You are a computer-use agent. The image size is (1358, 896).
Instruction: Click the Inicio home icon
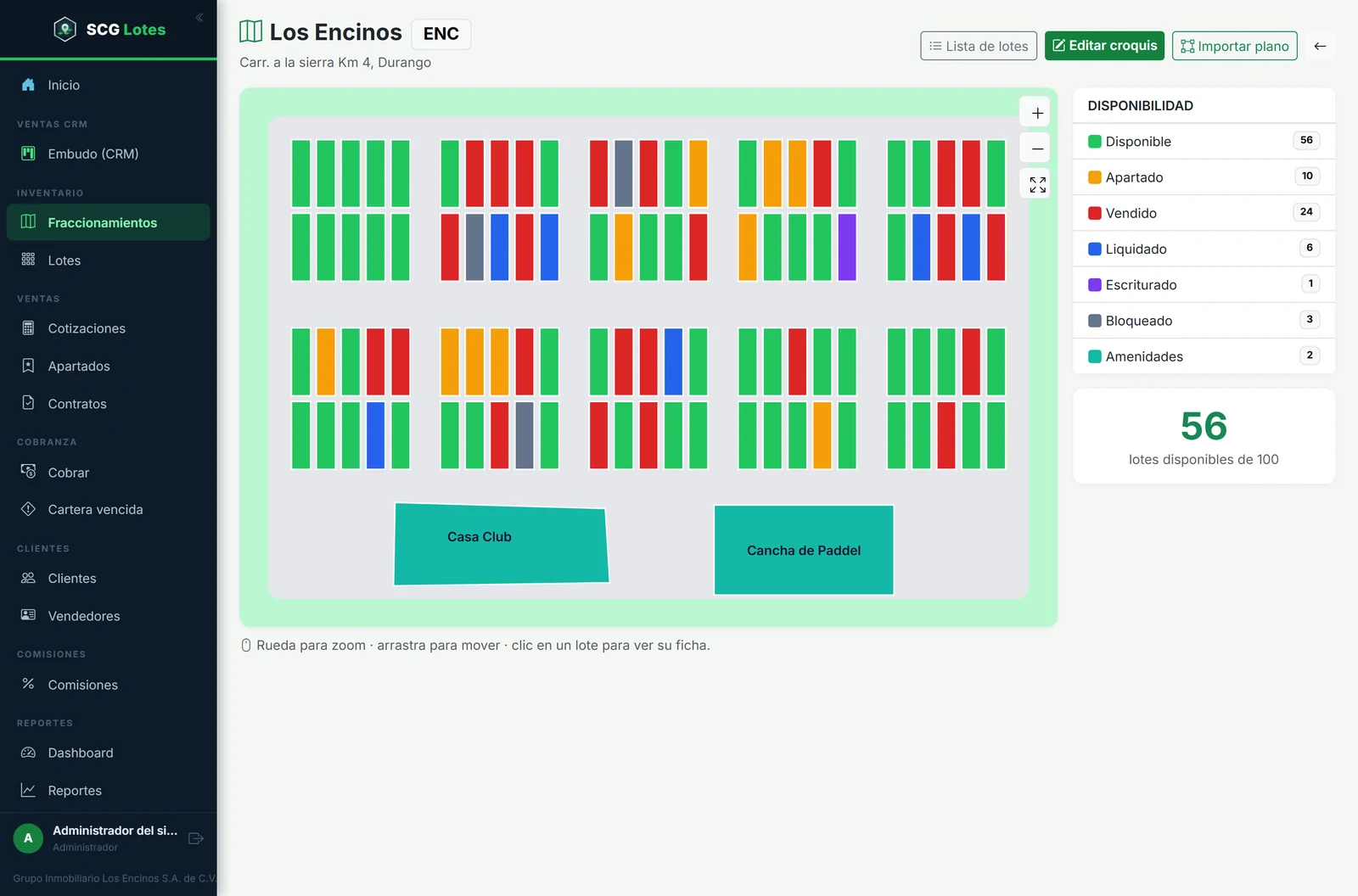28,85
